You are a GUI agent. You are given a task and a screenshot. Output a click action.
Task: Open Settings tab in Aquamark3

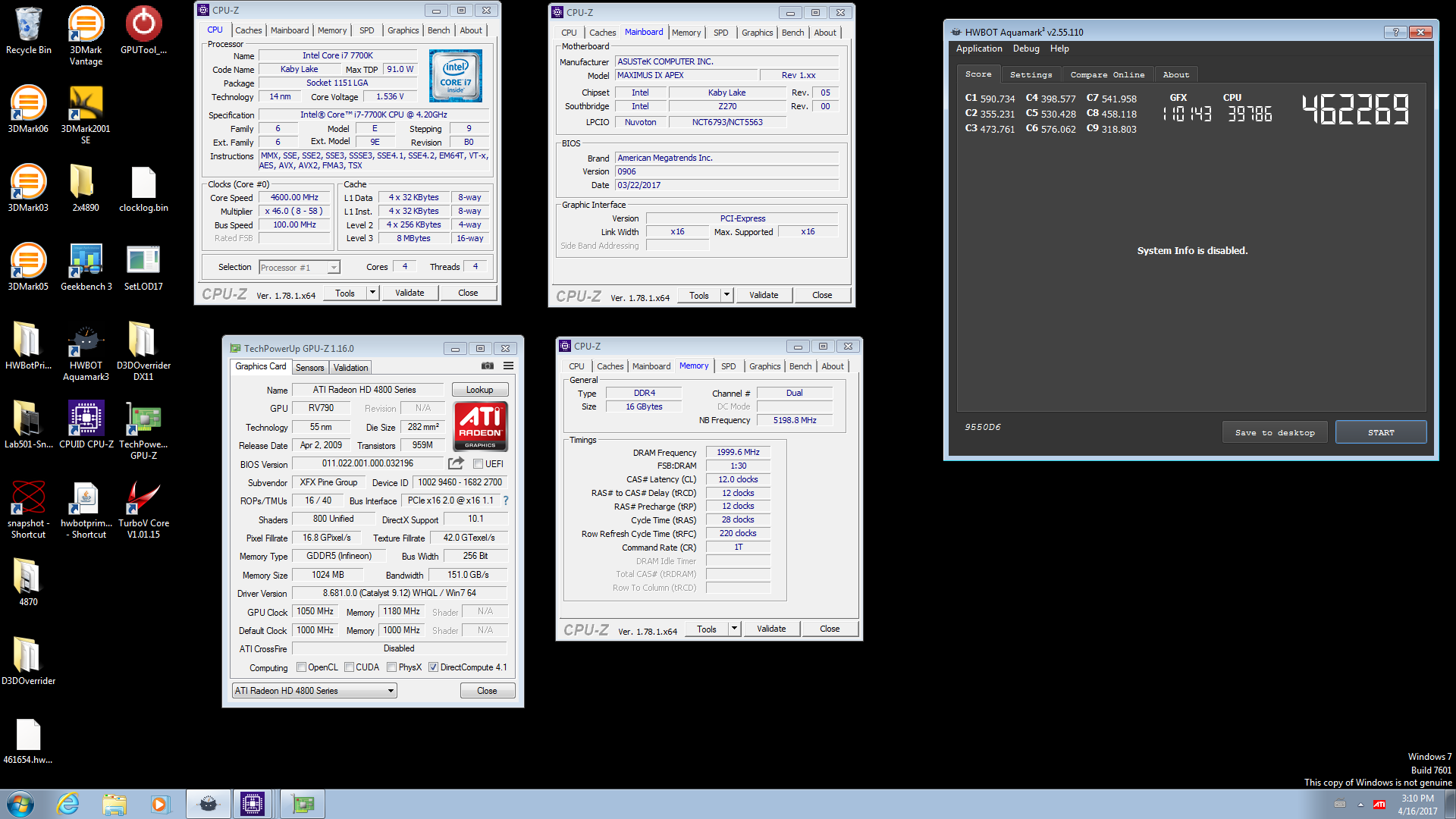pyautogui.click(x=1031, y=75)
